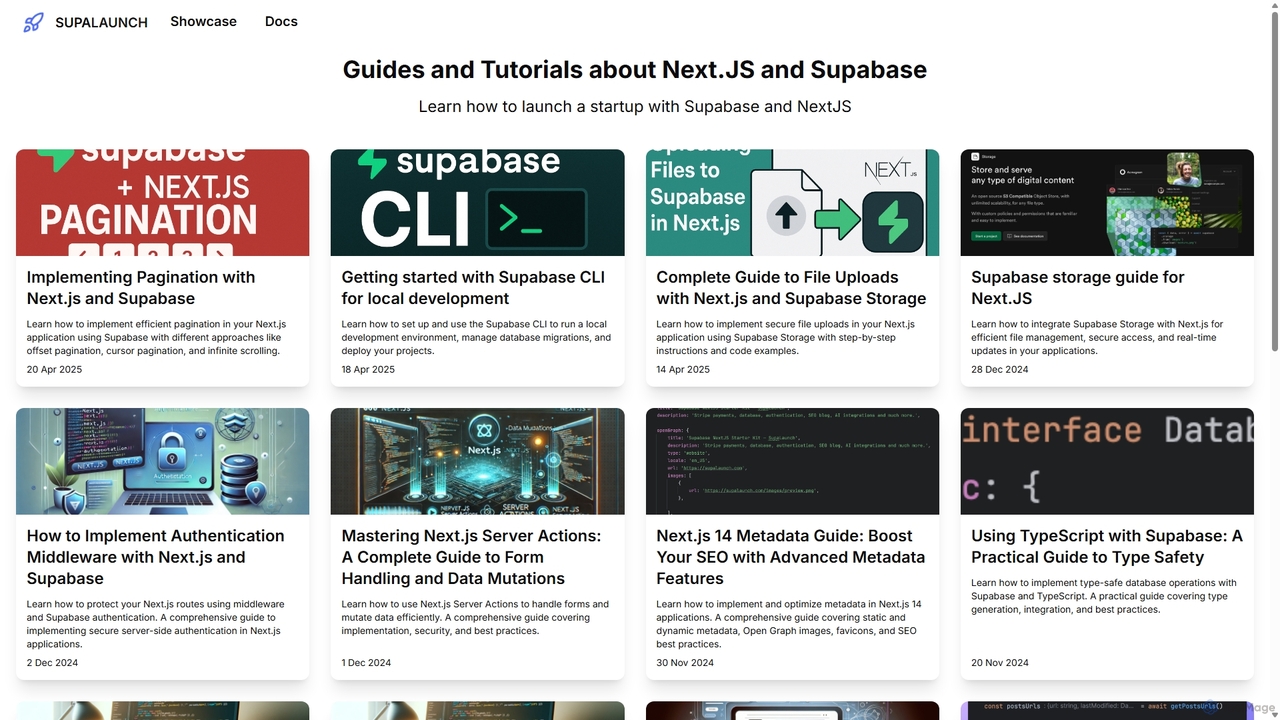The height and width of the screenshot is (720, 1280).
Task: Click the TypeScript type-safe description text
Action: click(1104, 596)
